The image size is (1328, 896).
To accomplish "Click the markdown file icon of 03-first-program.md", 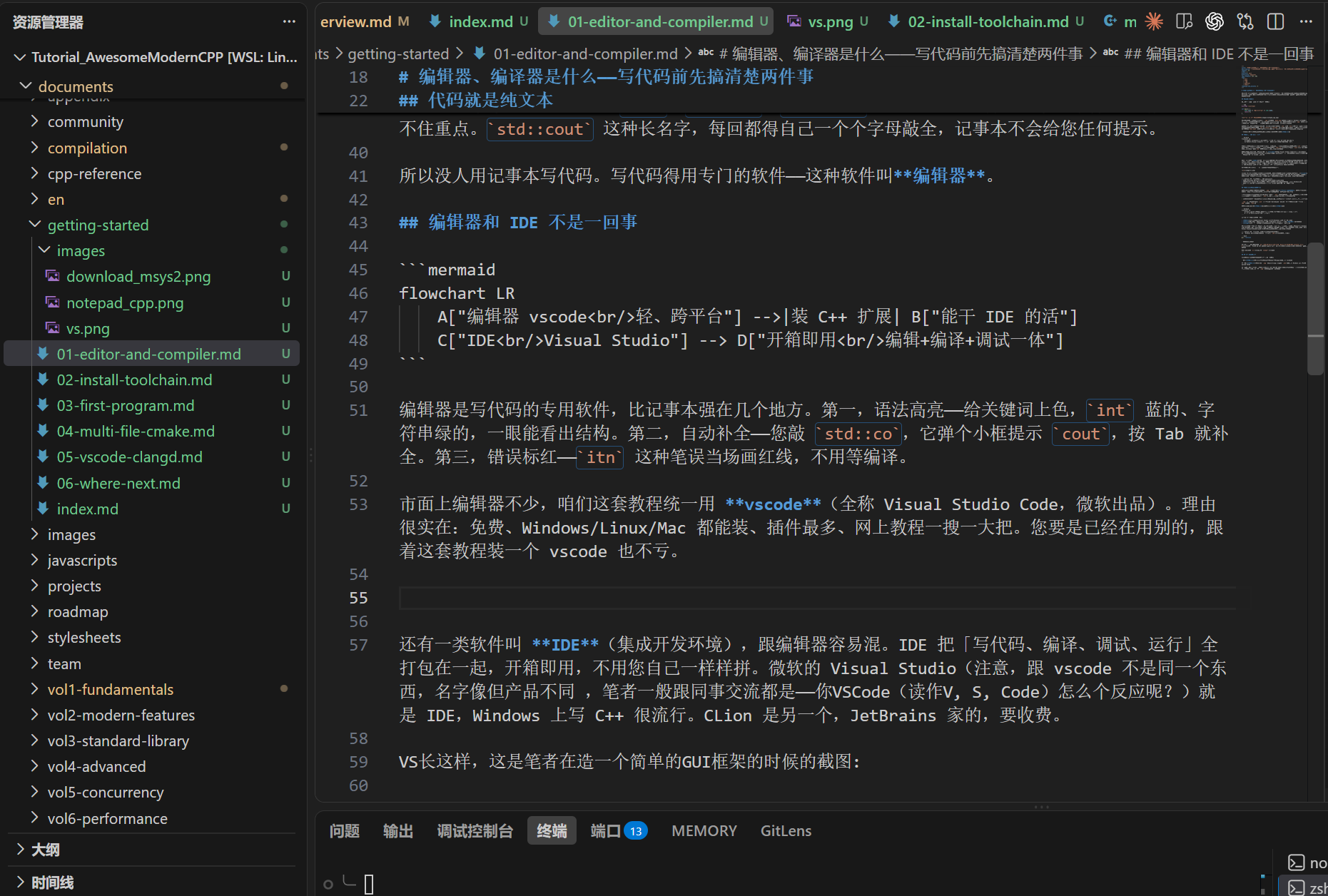I will (x=43, y=405).
